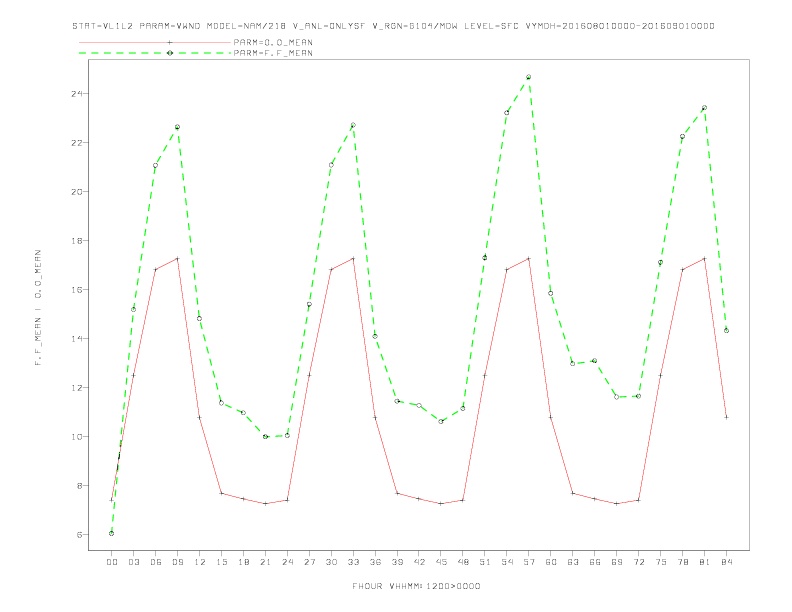
Task: Click the x-axis tick label 81
Action: pyautogui.click(x=705, y=562)
